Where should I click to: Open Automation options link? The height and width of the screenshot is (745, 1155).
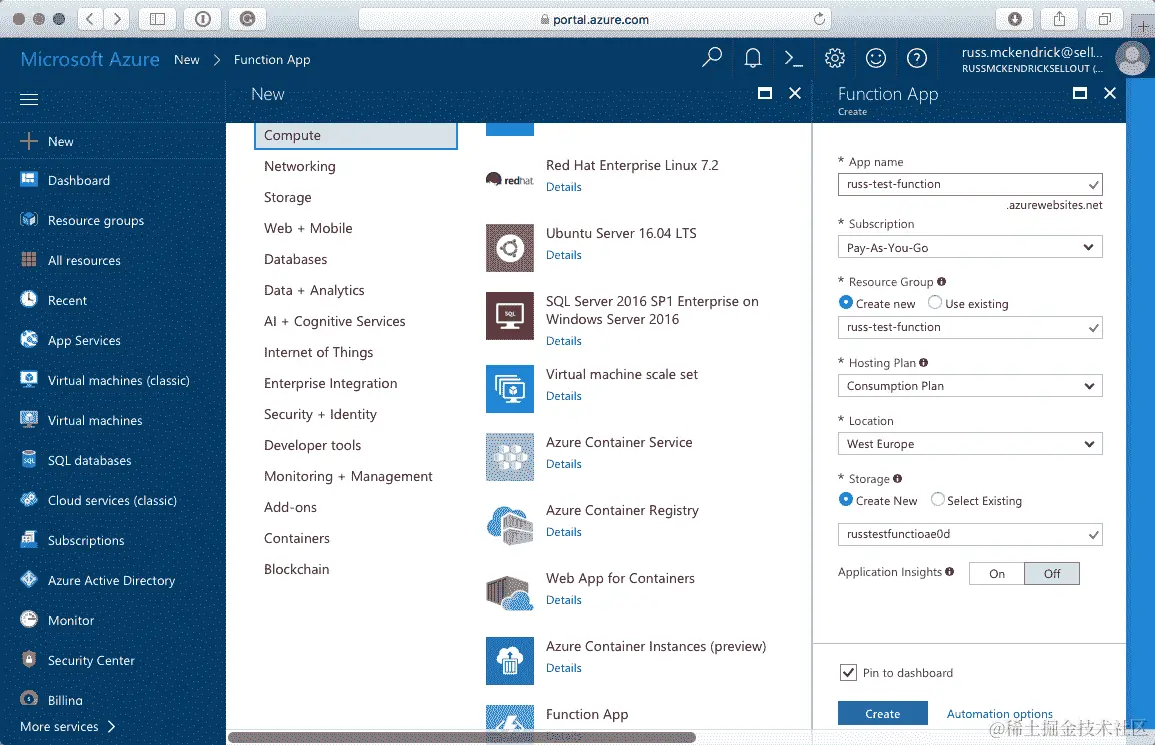1000,713
